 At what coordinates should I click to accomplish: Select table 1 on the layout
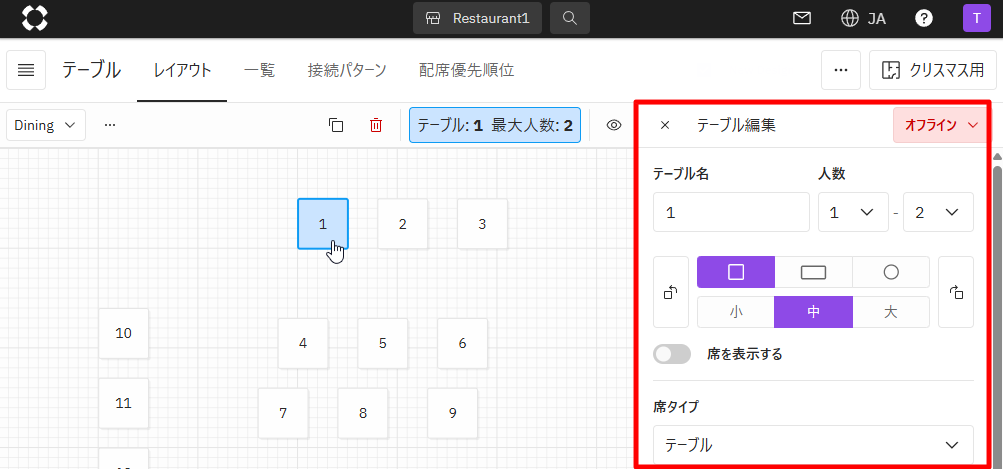(323, 223)
